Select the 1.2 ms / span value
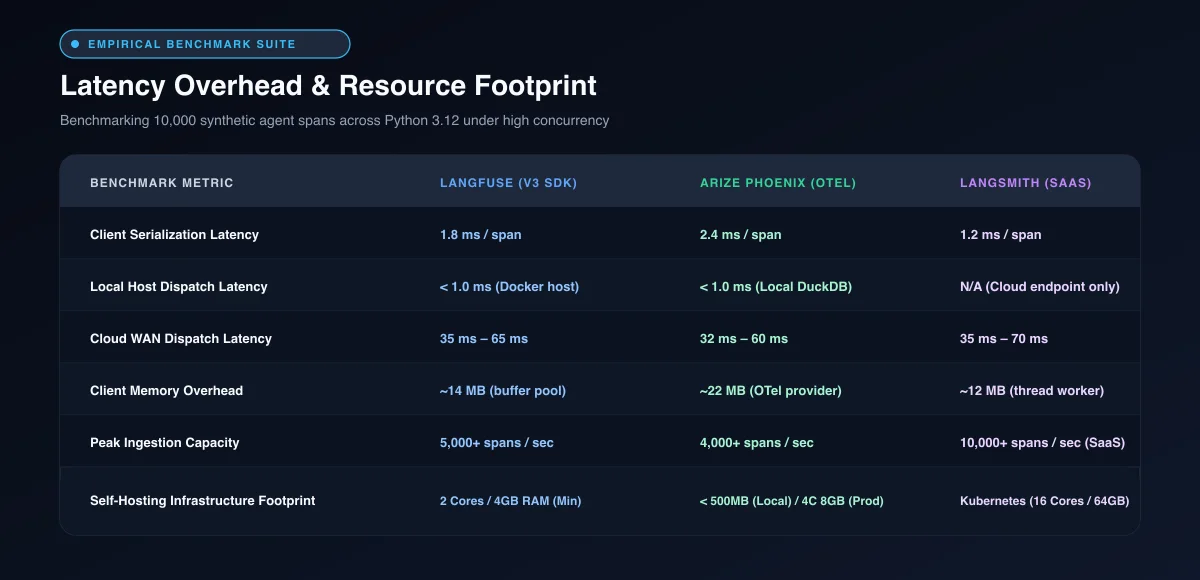 (1001, 235)
